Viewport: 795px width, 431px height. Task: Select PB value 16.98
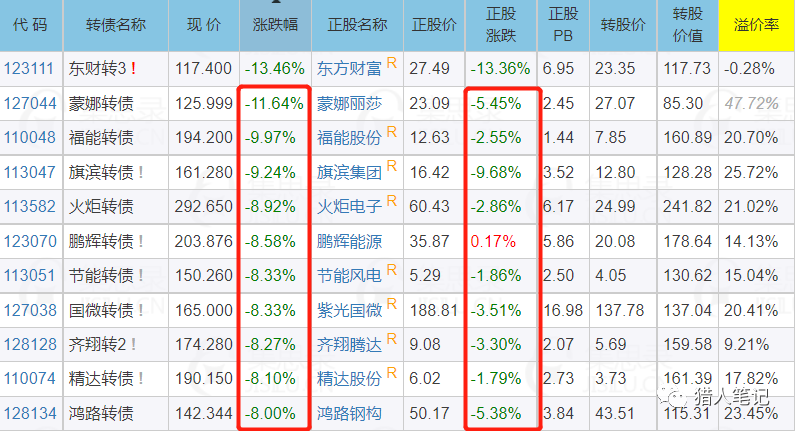coord(563,310)
